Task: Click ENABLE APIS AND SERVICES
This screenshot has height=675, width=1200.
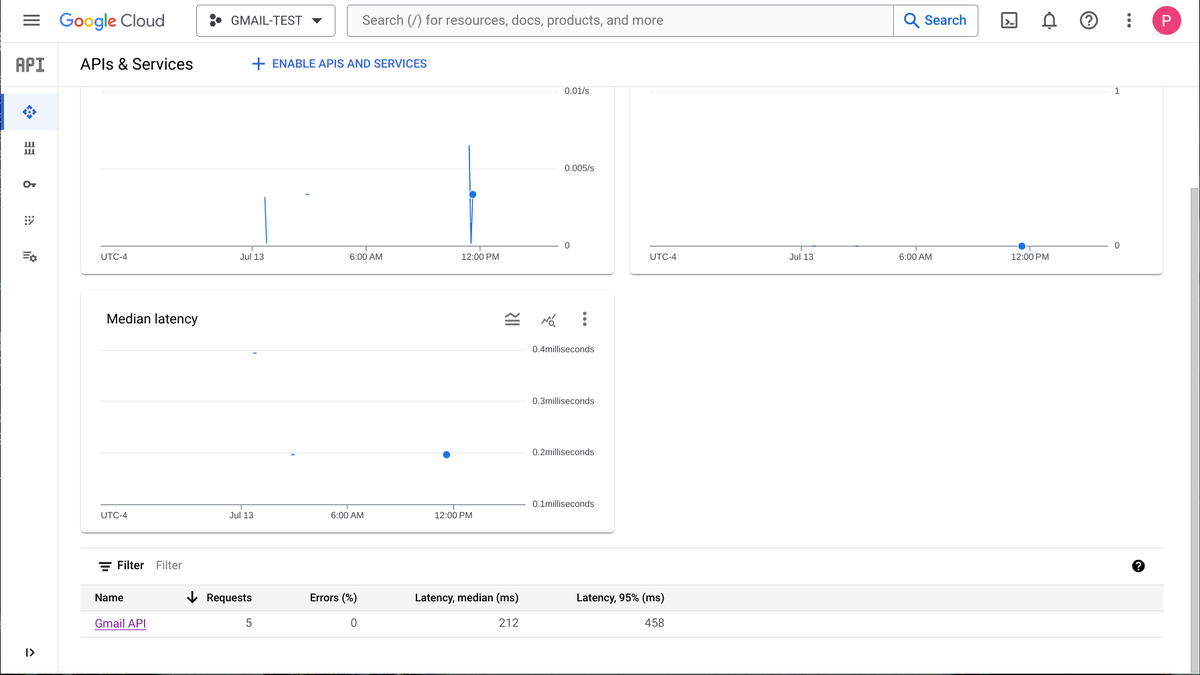Action: (339, 64)
